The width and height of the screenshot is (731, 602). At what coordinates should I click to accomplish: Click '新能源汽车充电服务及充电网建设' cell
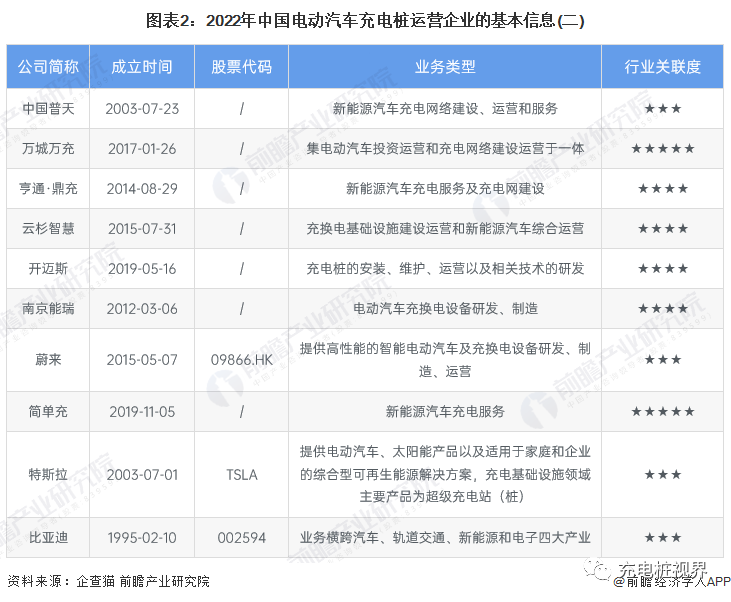coord(445,189)
